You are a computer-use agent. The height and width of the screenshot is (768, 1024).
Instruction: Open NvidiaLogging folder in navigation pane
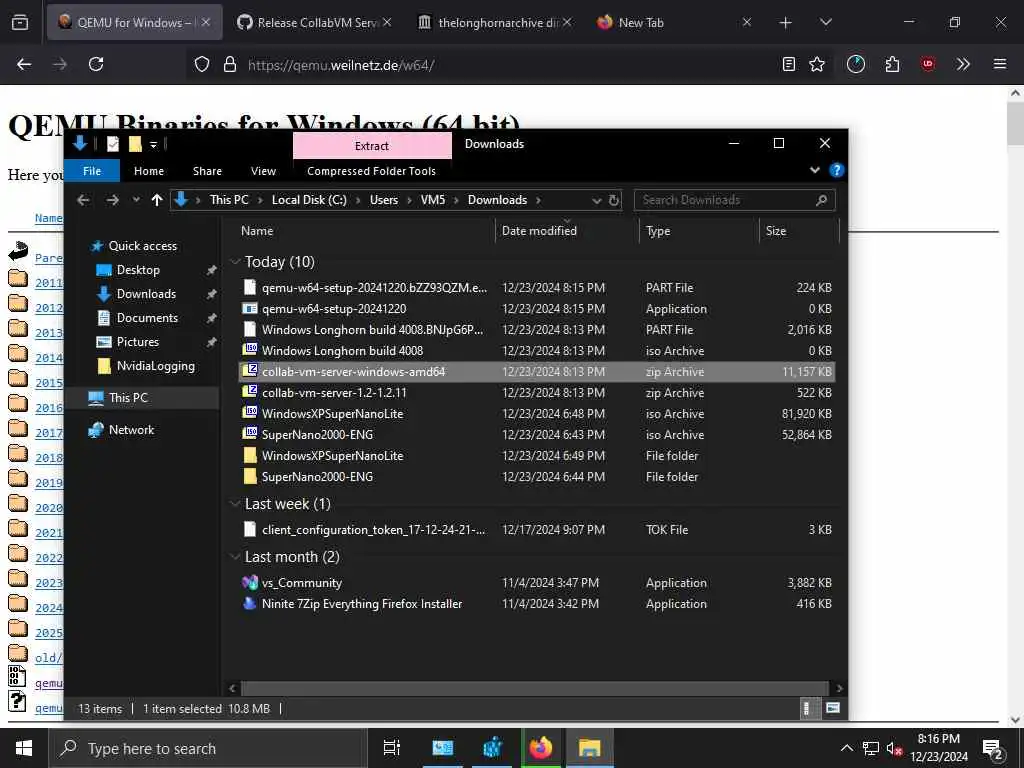tap(155, 366)
